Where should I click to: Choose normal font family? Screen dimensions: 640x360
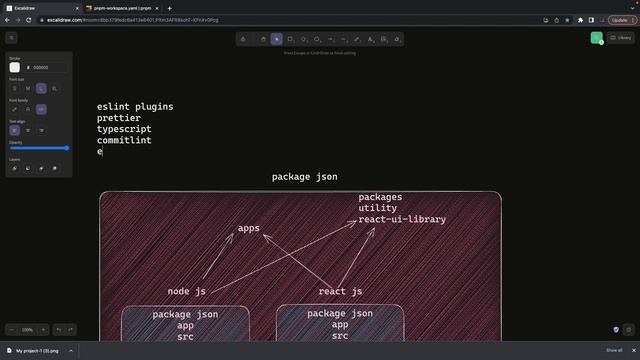coord(28,109)
